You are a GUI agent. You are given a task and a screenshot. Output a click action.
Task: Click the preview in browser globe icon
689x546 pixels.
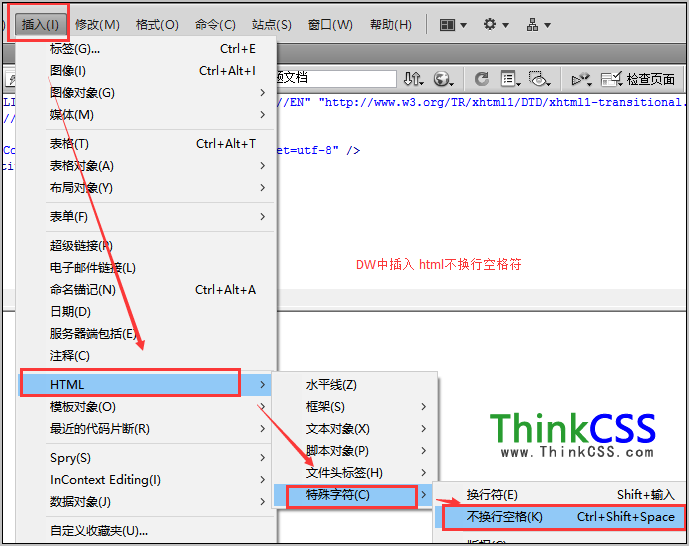tap(443, 79)
